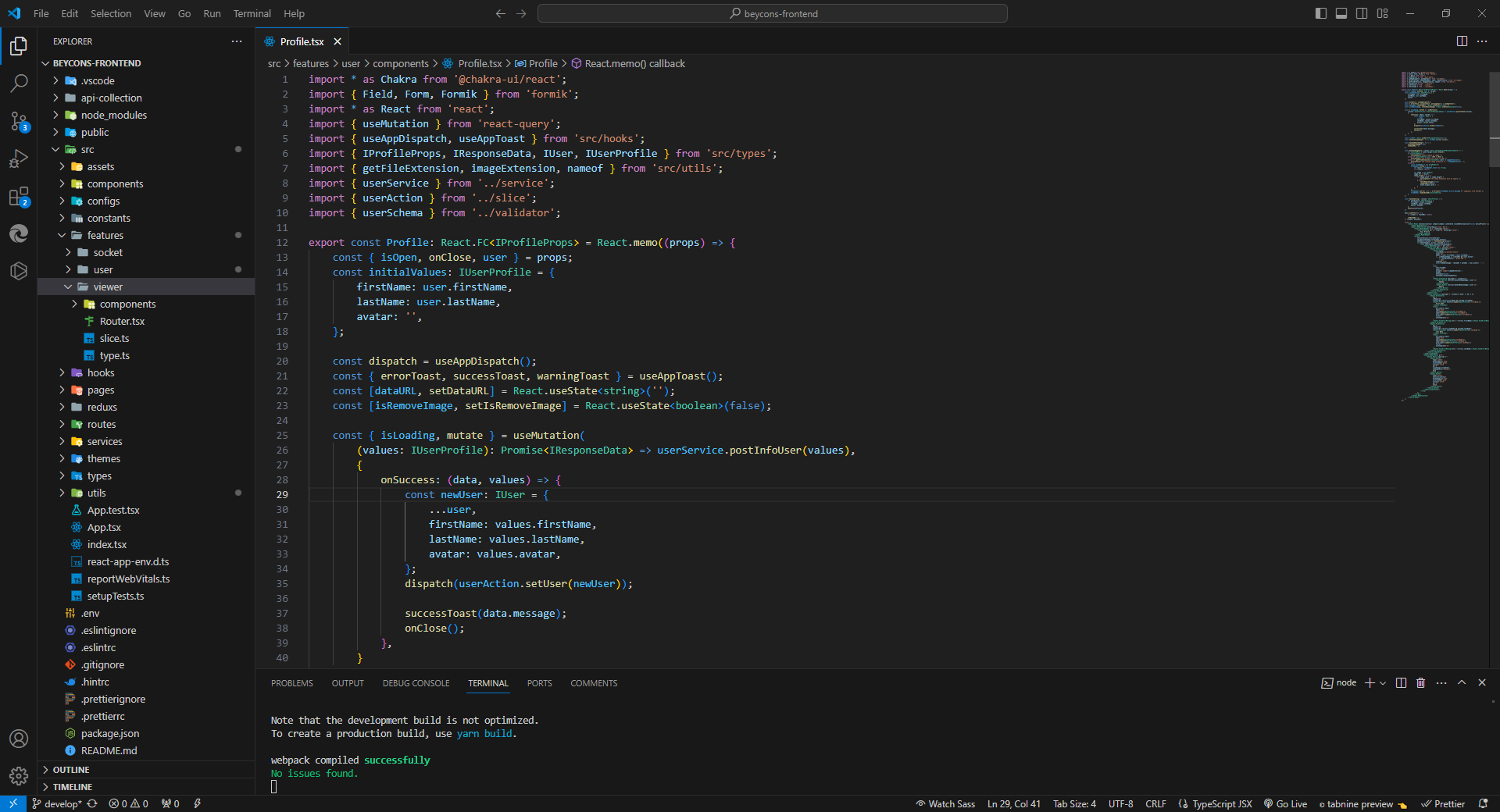
Task: Click the remote window indicator in status bar
Action: click(13, 803)
